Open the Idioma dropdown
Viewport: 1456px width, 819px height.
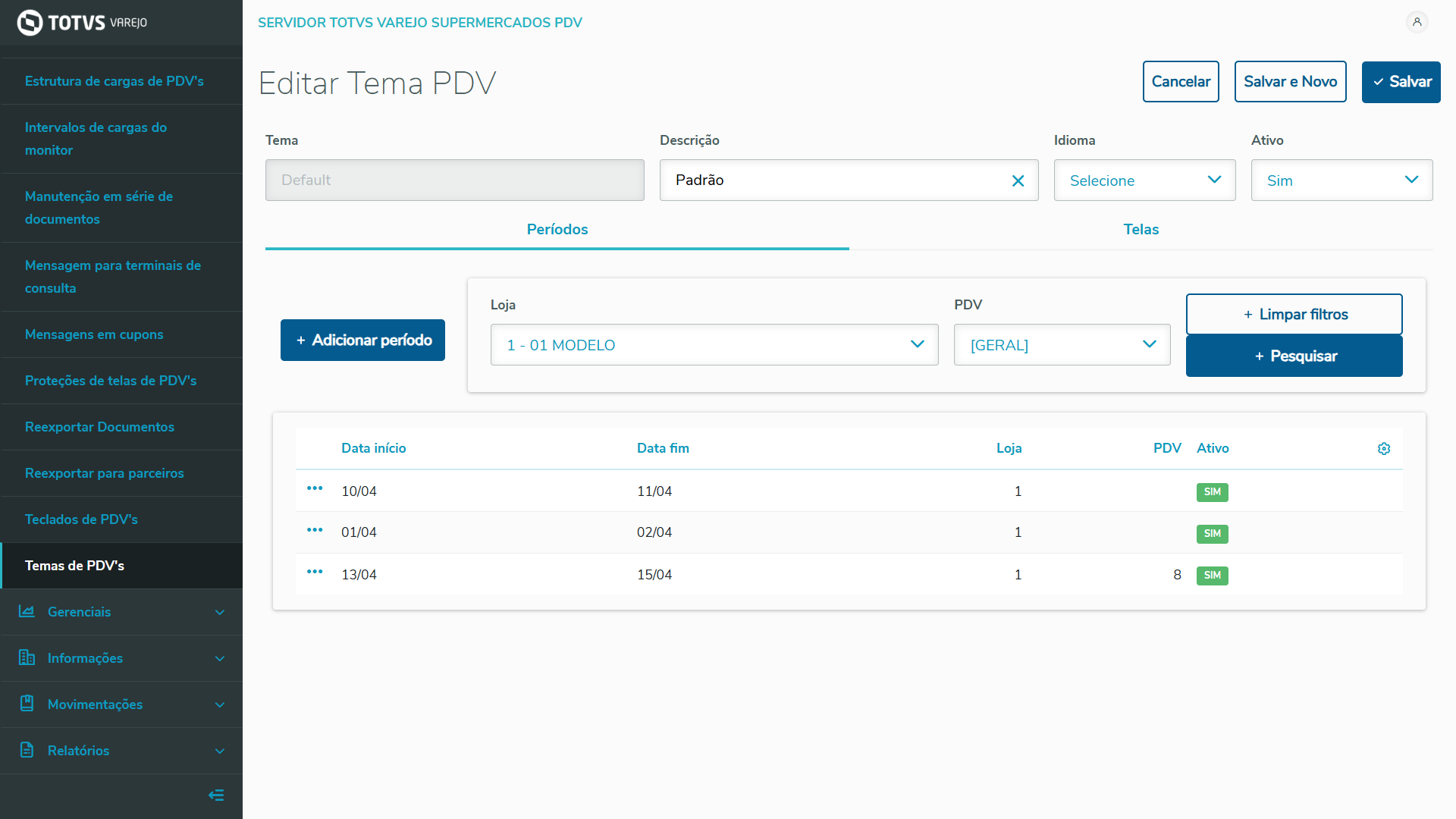1144,180
